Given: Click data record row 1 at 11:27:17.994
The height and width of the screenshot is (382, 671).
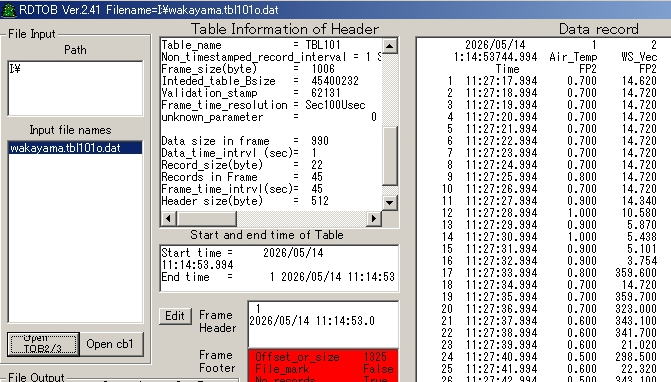Looking at the screenshot, I should 552,81.
